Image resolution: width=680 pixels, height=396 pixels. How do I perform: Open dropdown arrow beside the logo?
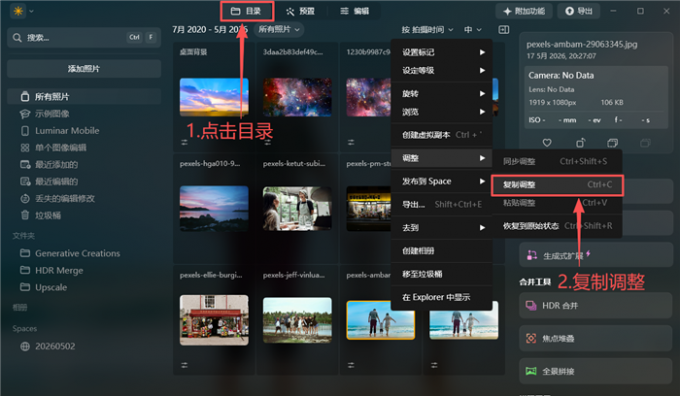[x=31, y=11]
